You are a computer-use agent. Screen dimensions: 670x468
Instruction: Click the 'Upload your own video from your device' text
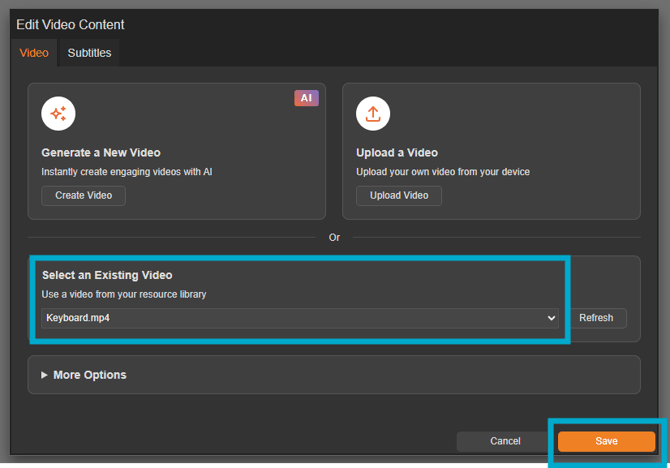point(443,172)
